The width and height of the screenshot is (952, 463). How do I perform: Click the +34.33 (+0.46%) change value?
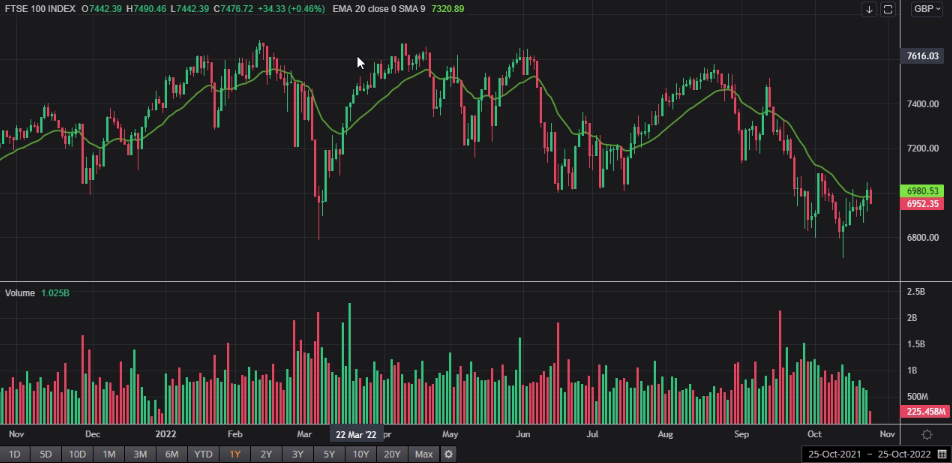(x=290, y=9)
